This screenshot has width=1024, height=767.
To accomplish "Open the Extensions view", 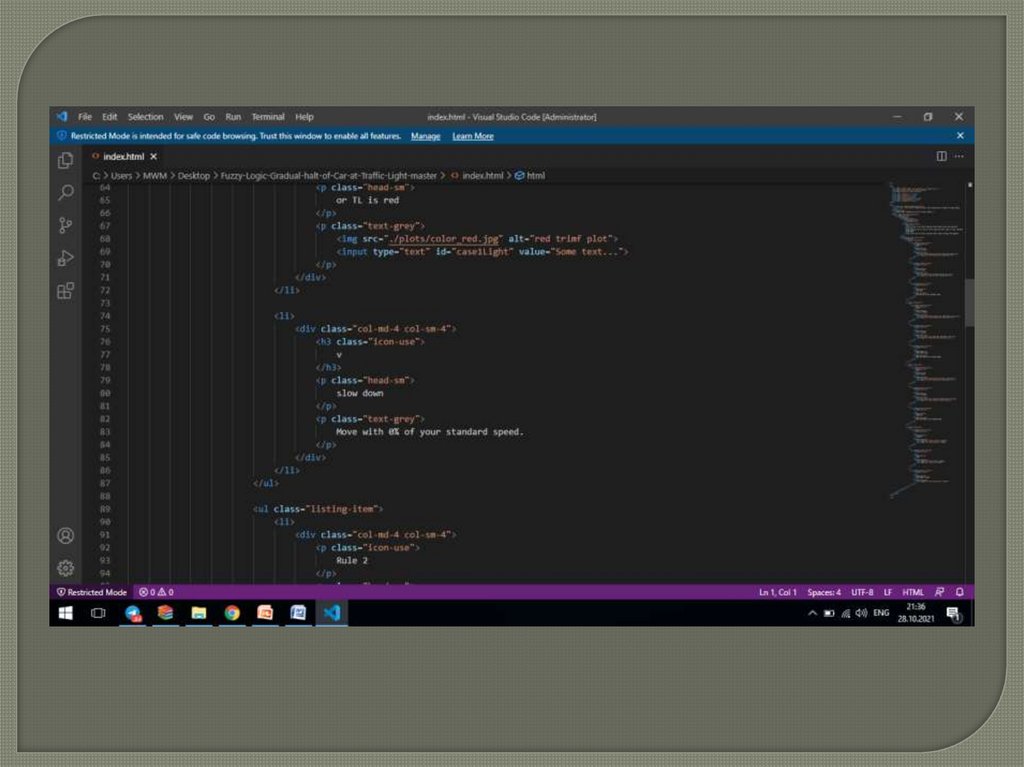I will [66, 291].
